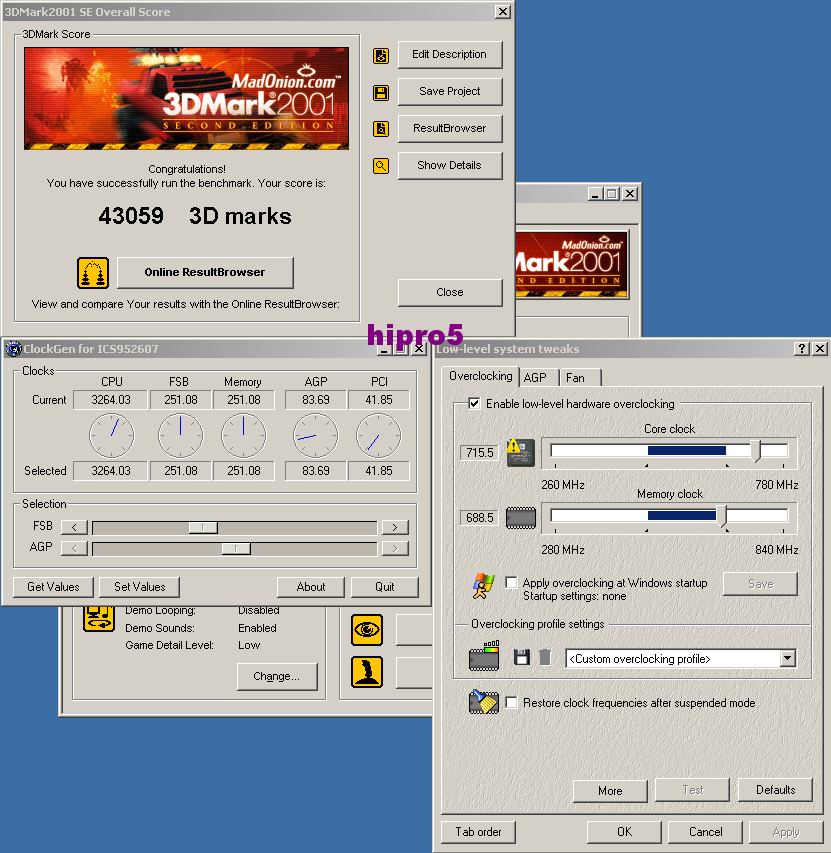Click the 43059 score text
Viewport: 831px width, 853px height.
(131, 216)
